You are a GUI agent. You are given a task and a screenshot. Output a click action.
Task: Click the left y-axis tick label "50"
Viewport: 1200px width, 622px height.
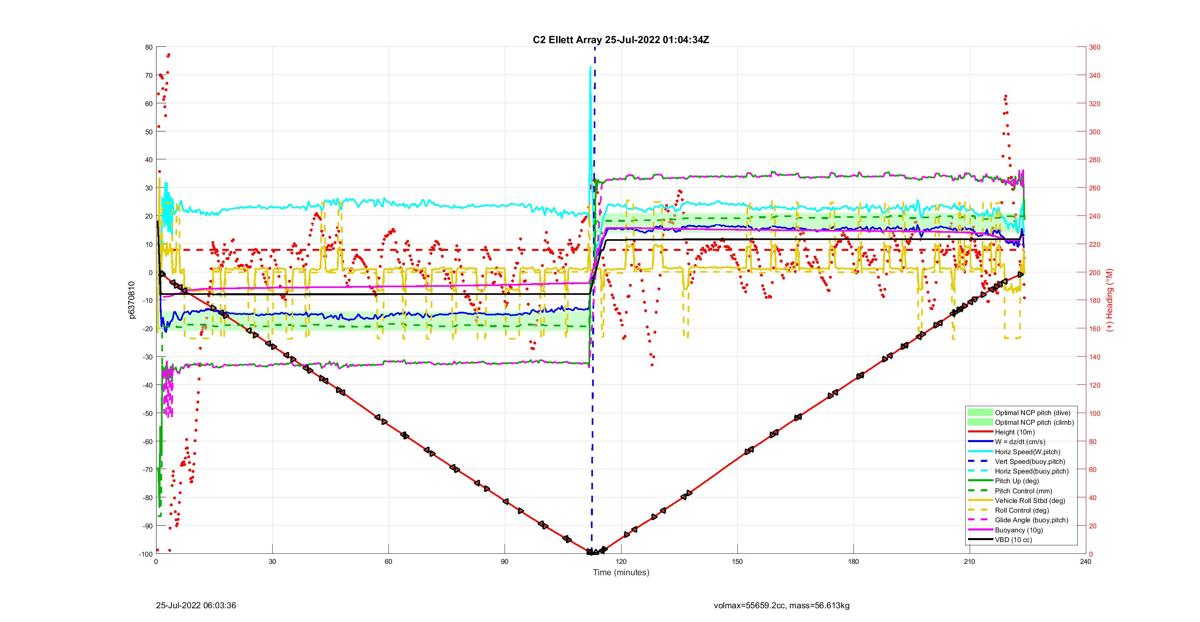point(148,132)
